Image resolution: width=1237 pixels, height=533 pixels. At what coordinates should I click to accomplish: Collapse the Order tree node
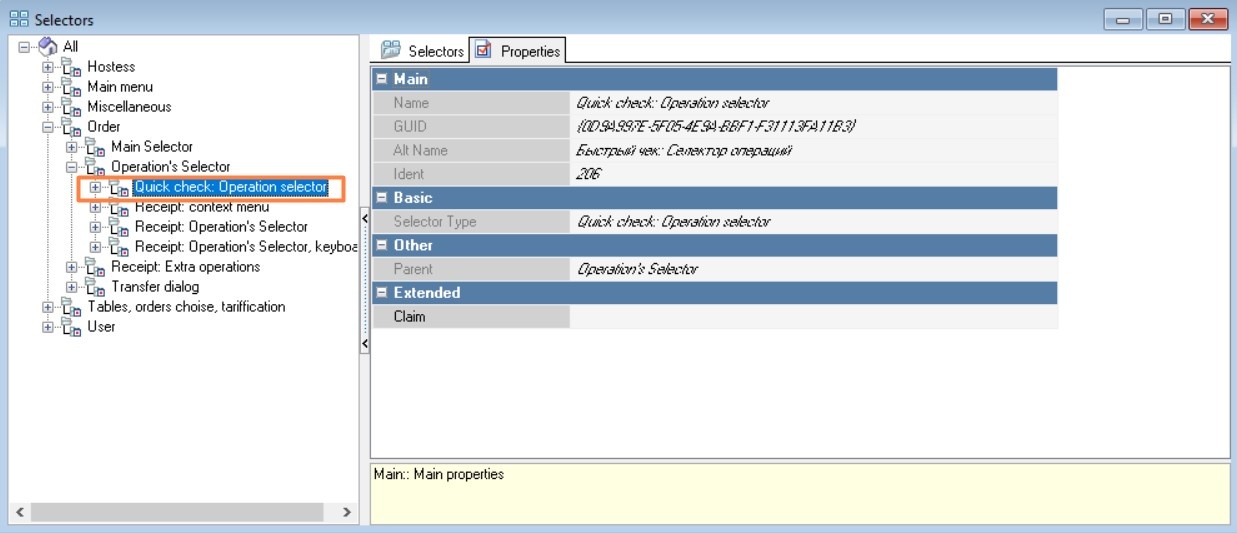point(47,127)
